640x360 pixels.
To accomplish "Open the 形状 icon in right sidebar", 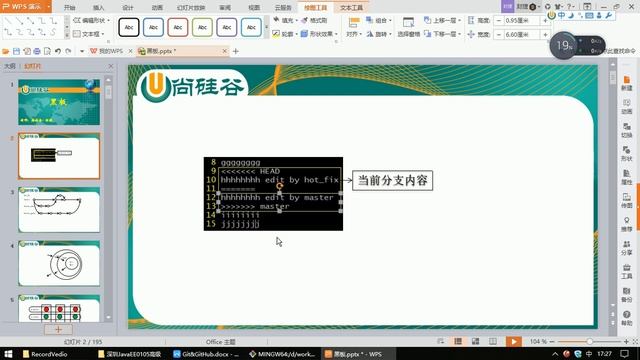I will (626, 153).
